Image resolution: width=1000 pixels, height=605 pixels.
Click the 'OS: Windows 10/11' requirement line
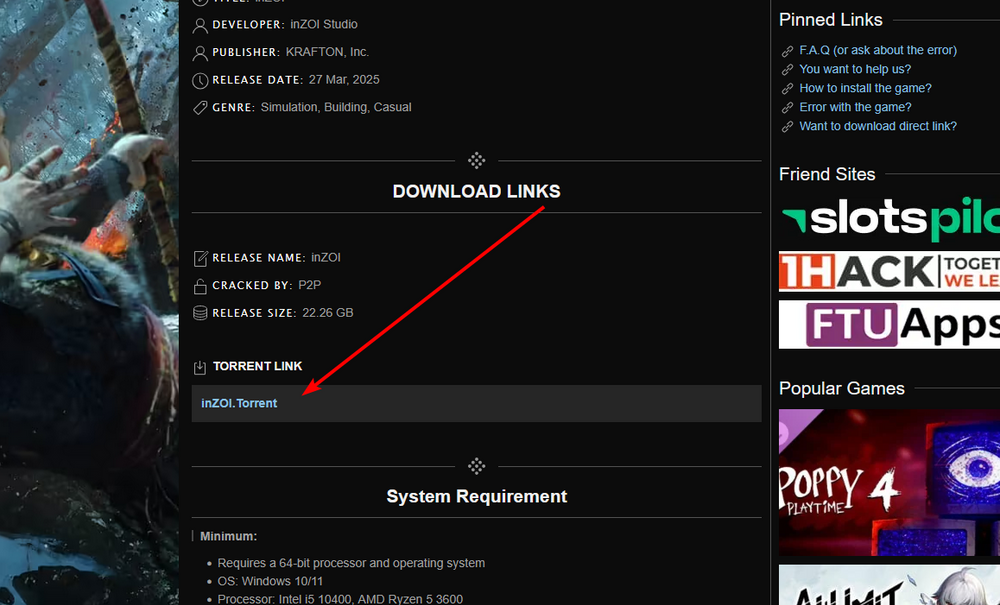click(x=270, y=581)
